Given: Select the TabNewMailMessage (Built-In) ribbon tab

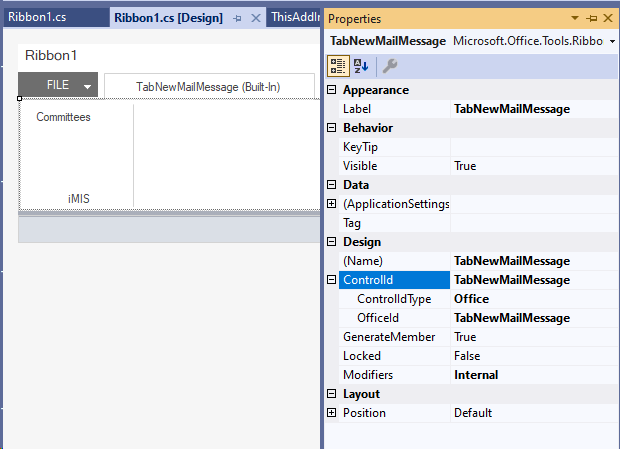Looking at the screenshot, I should (x=208, y=87).
